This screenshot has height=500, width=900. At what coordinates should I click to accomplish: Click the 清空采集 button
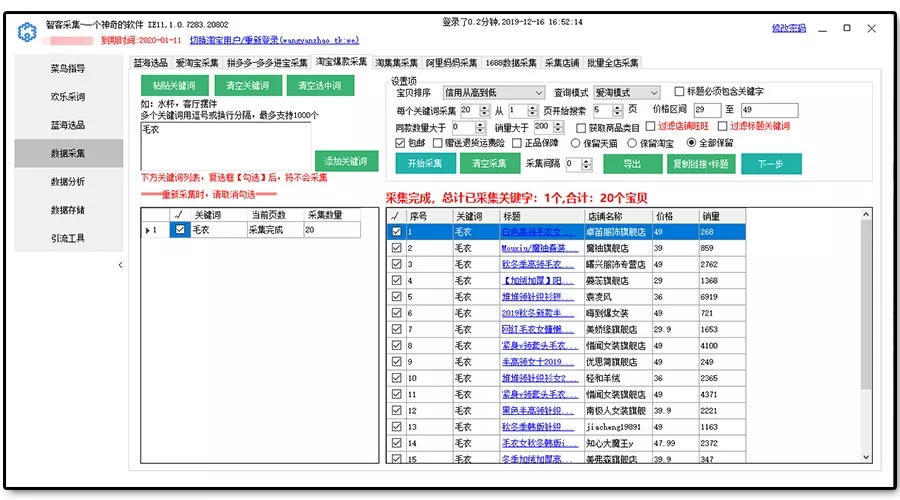[489, 164]
